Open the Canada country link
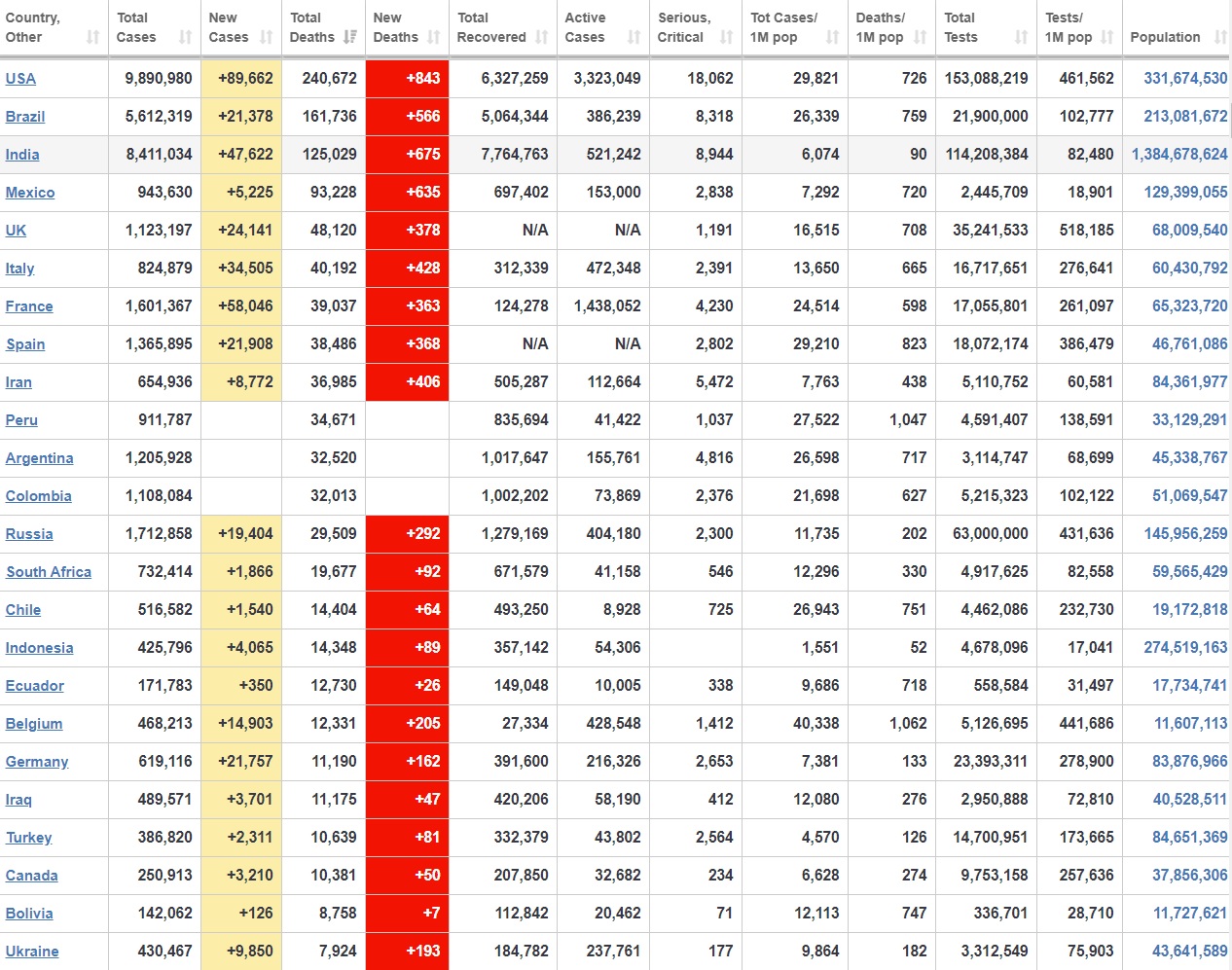This screenshot has width=1232, height=970. coord(31,876)
